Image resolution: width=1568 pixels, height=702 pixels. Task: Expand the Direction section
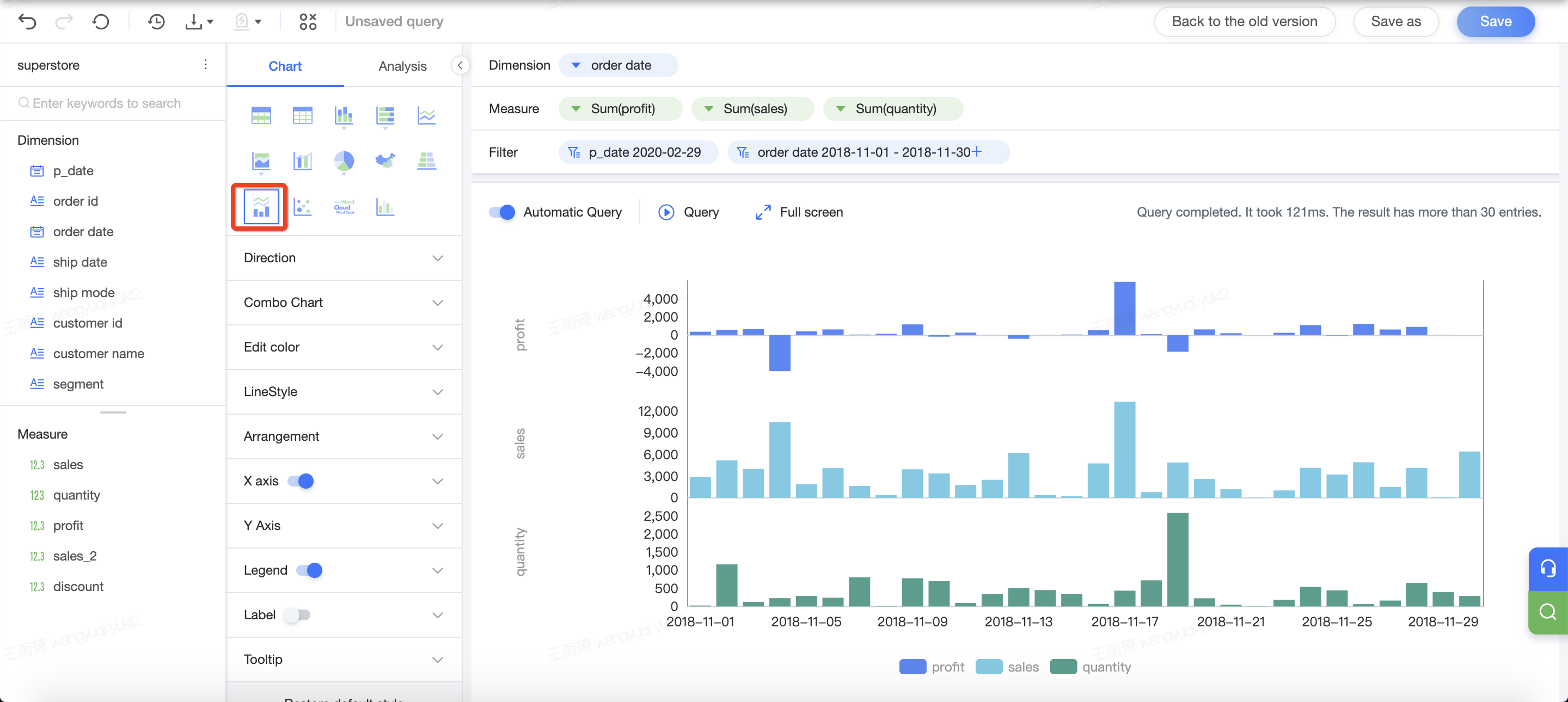[344, 258]
